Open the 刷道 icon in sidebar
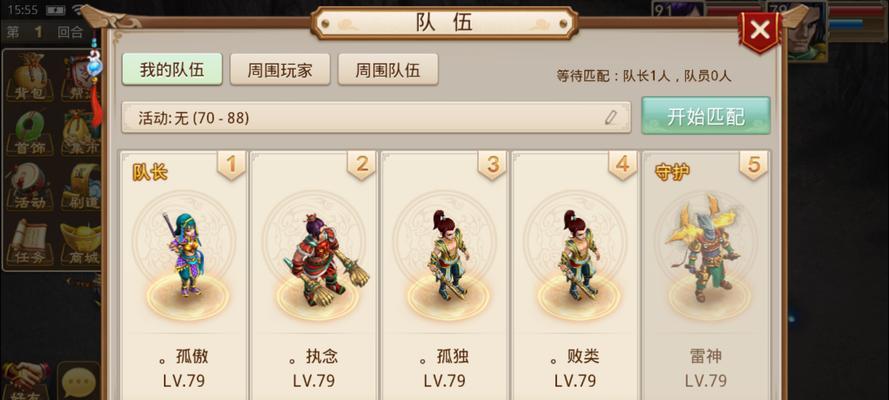Image resolution: width=889 pixels, height=400 pixels. tap(81, 187)
